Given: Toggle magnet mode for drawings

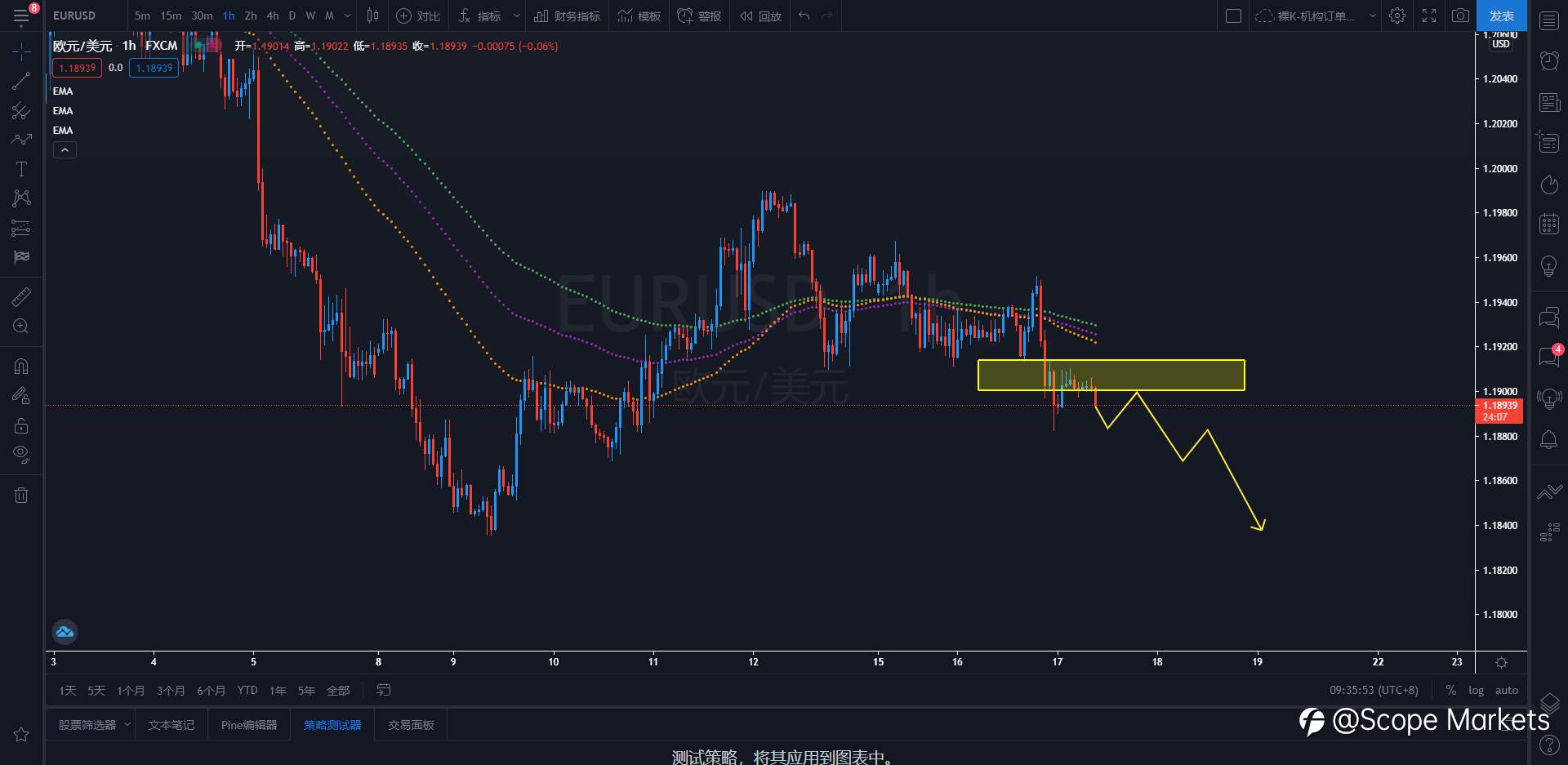Looking at the screenshot, I should 21,366.
